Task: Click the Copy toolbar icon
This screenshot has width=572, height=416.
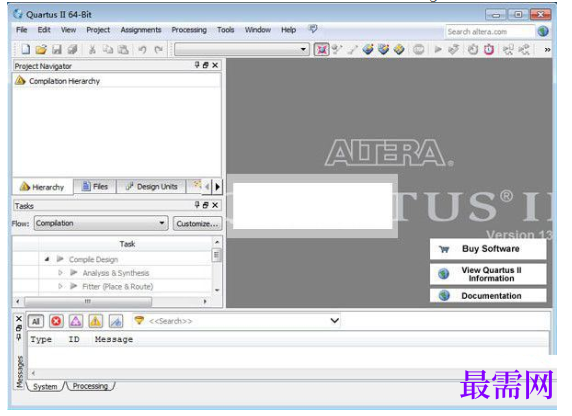Action: point(108,49)
